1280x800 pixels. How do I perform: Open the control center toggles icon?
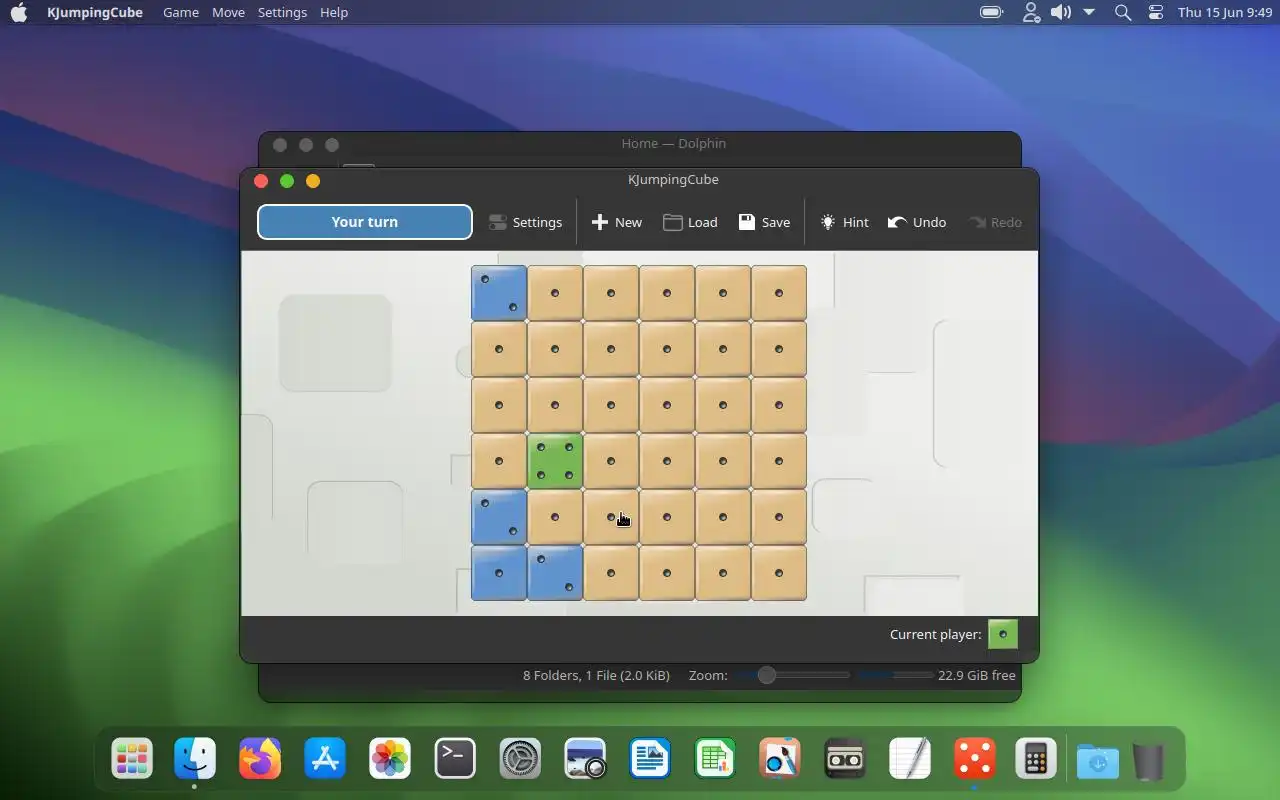pyautogui.click(x=1156, y=12)
